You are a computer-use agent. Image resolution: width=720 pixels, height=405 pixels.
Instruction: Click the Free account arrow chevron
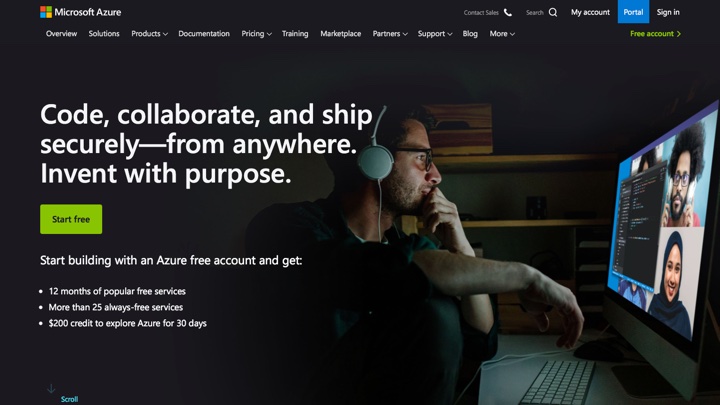(679, 34)
